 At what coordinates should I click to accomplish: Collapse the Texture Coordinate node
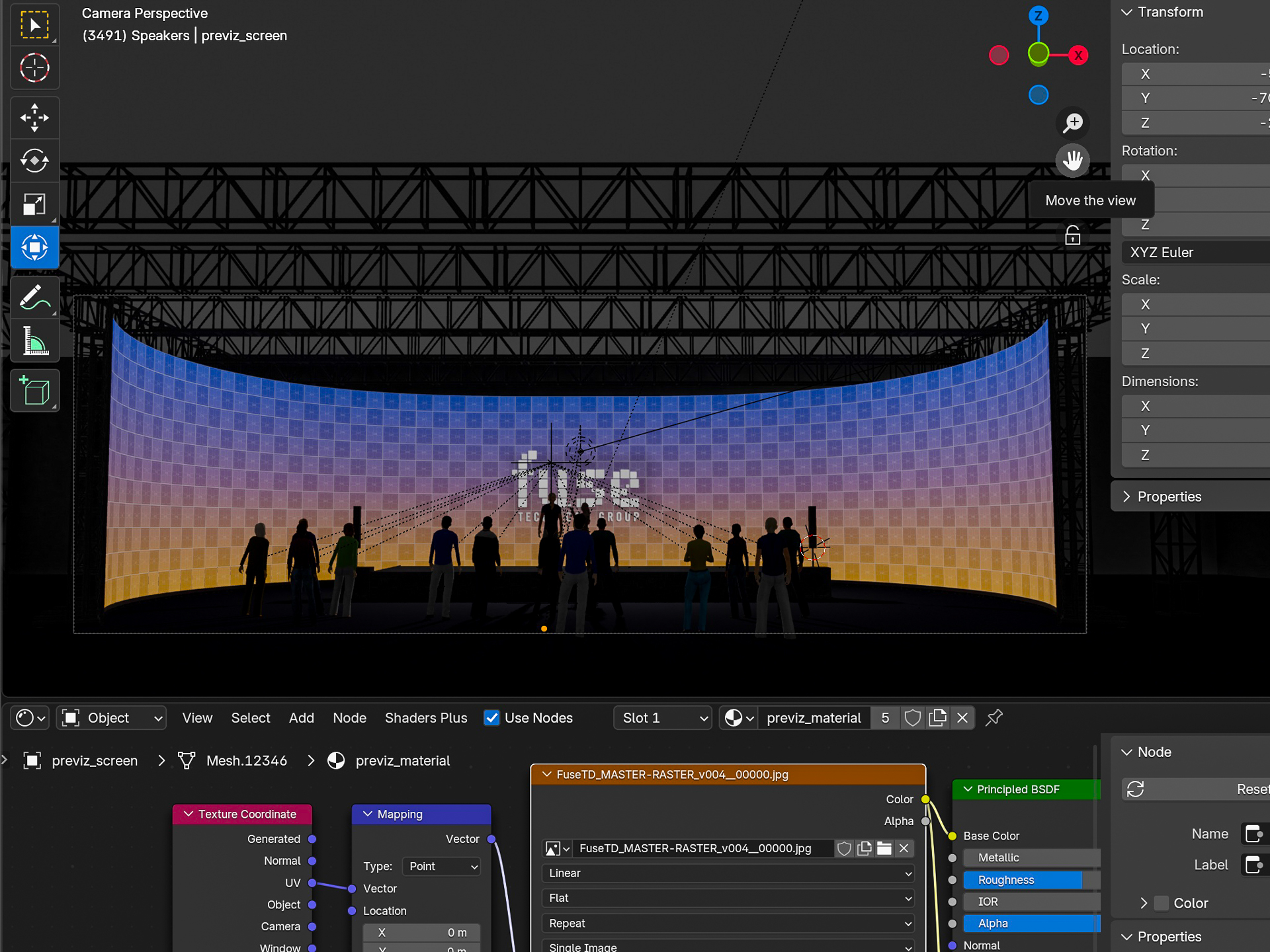(x=189, y=814)
